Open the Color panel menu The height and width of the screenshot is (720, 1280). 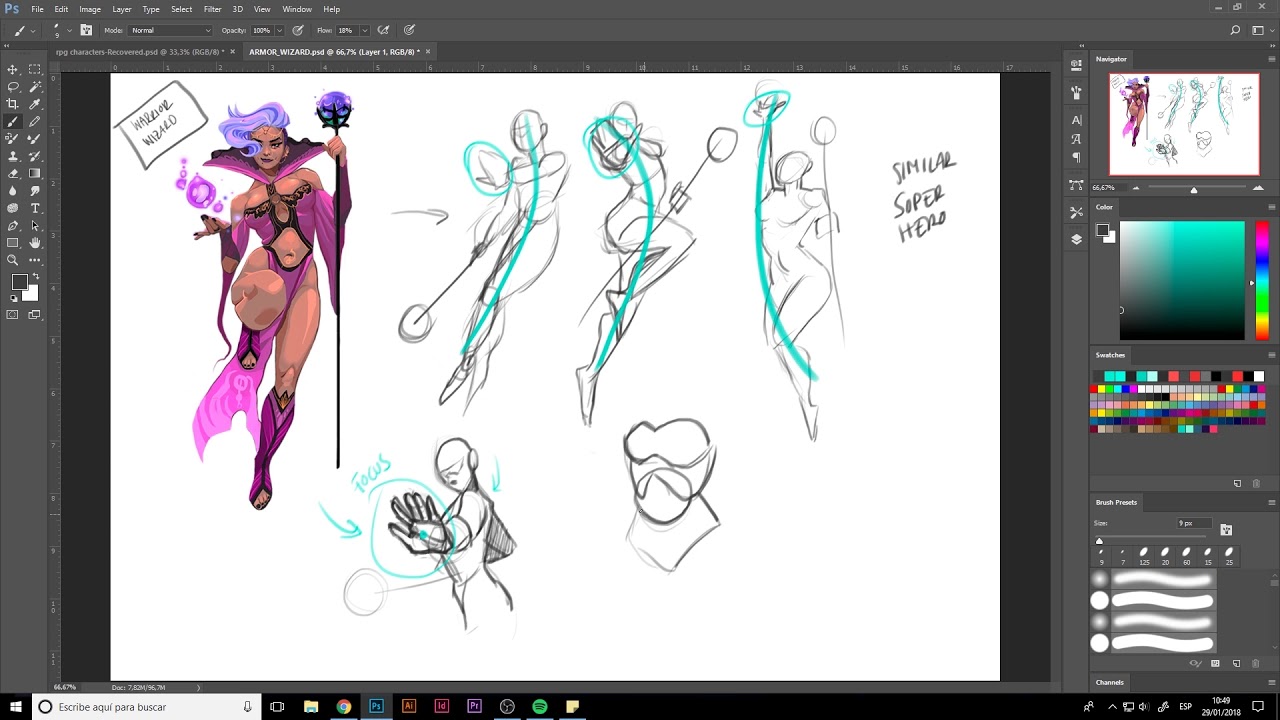click(1272, 207)
